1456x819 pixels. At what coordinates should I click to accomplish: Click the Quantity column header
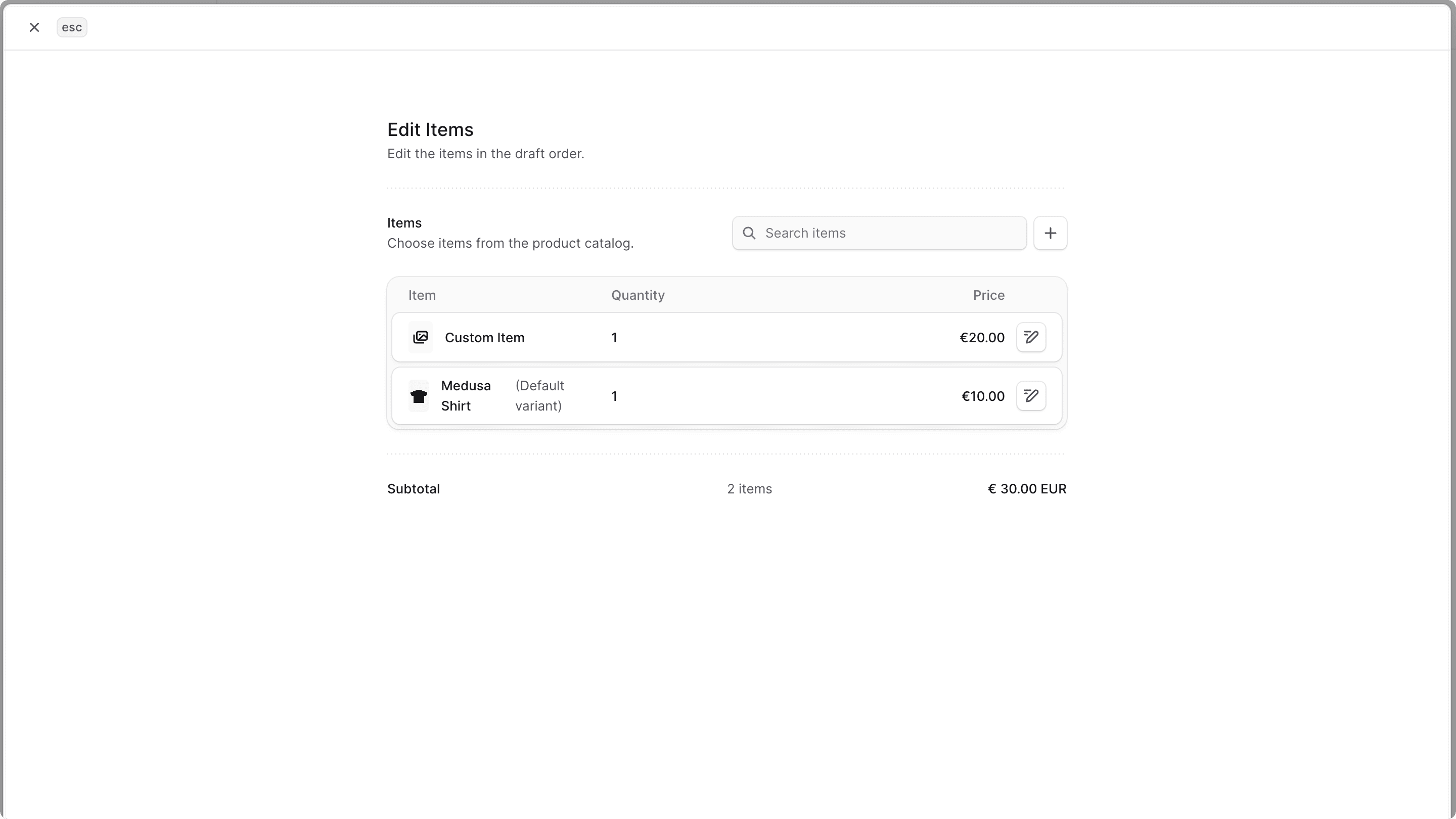tap(638, 295)
